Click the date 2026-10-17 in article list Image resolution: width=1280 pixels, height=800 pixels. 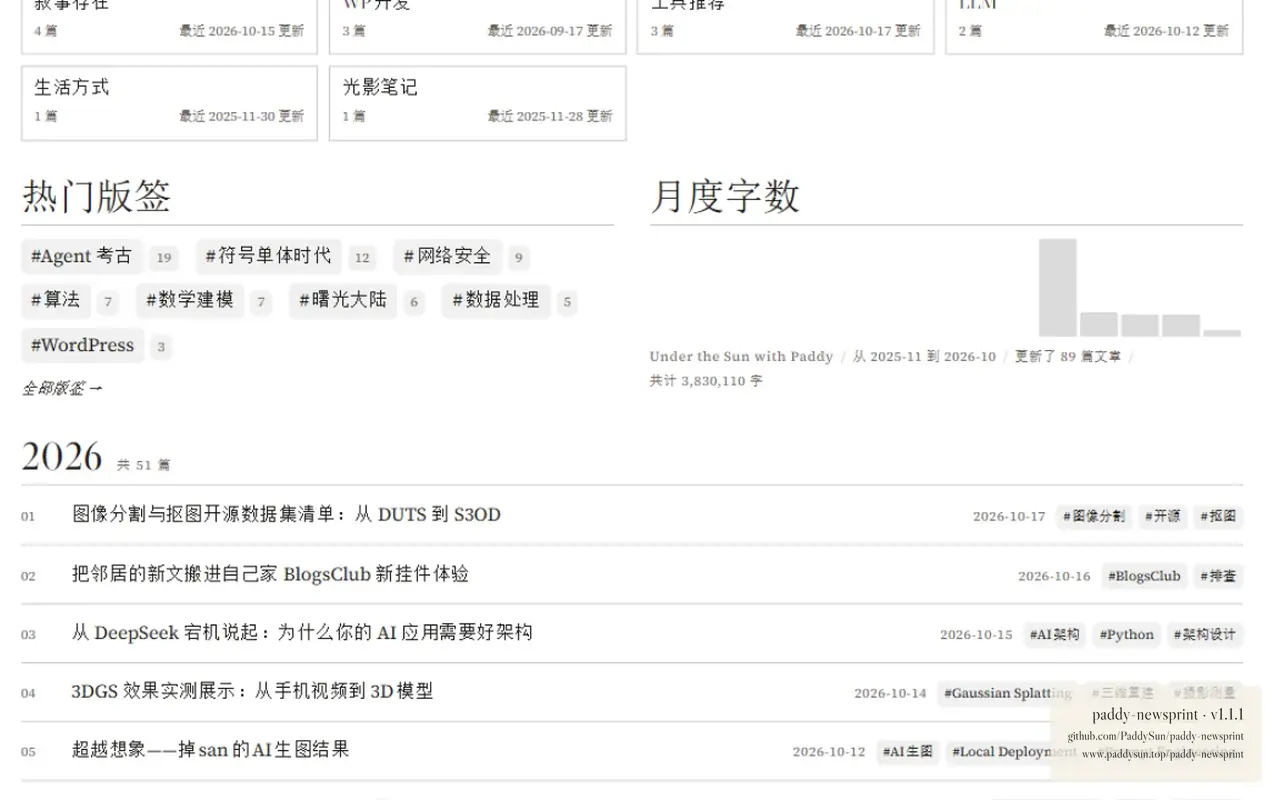pos(1009,517)
